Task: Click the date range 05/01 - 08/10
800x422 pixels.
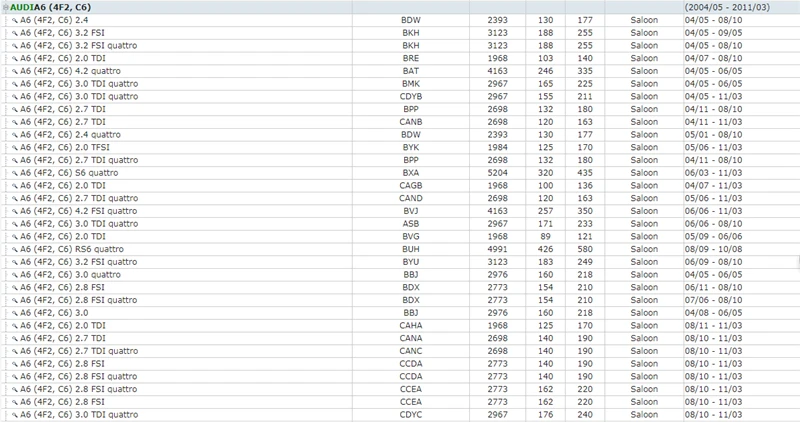Action: point(713,135)
